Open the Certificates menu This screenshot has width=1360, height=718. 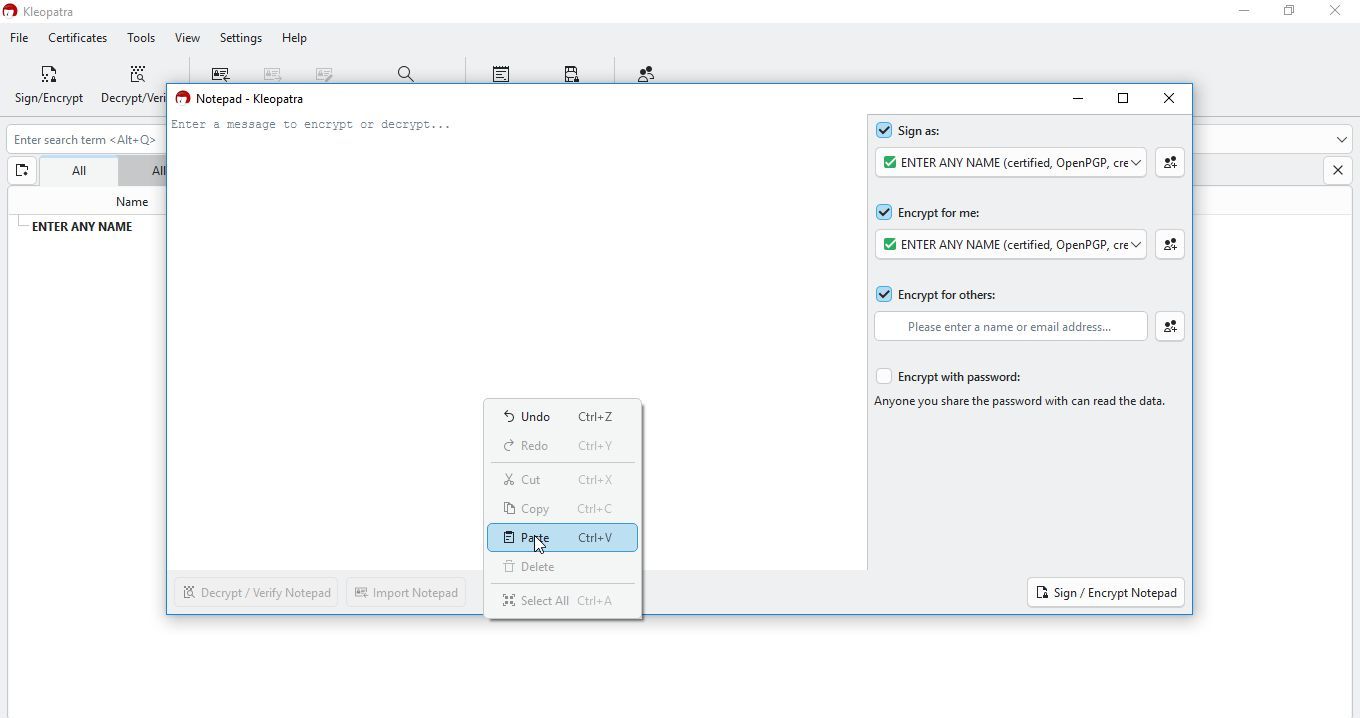pyautogui.click(x=78, y=38)
